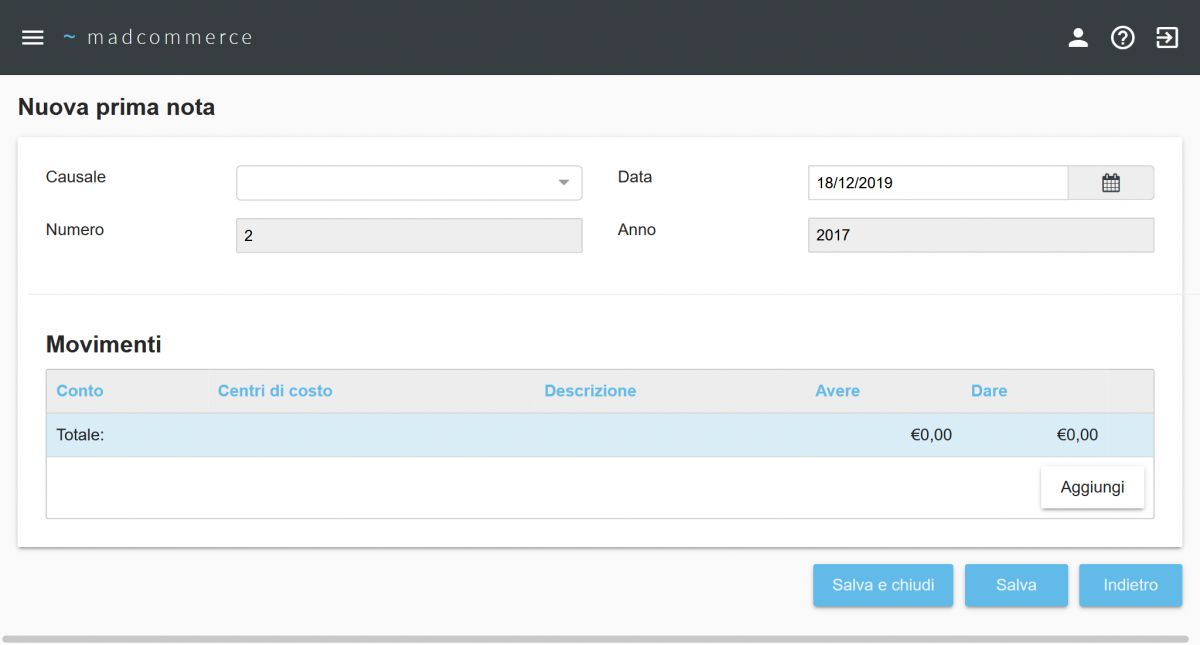Open the user profile icon
This screenshot has width=1200, height=645.
[x=1078, y=38]
